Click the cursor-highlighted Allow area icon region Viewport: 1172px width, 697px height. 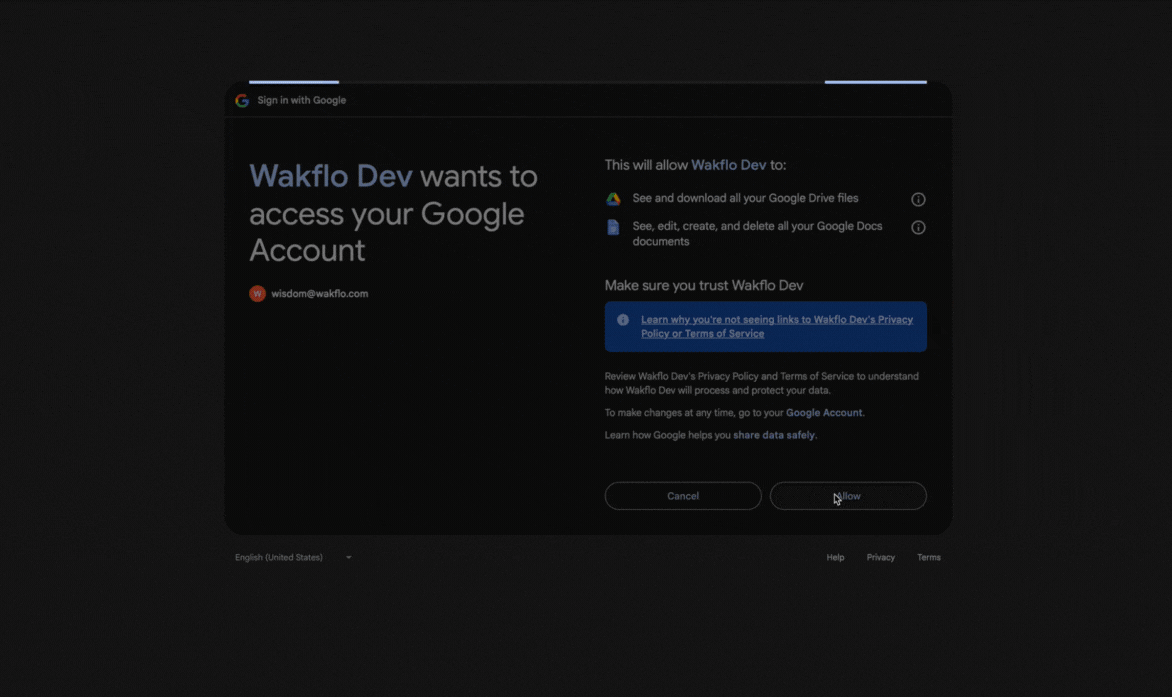tap(837, 499)
